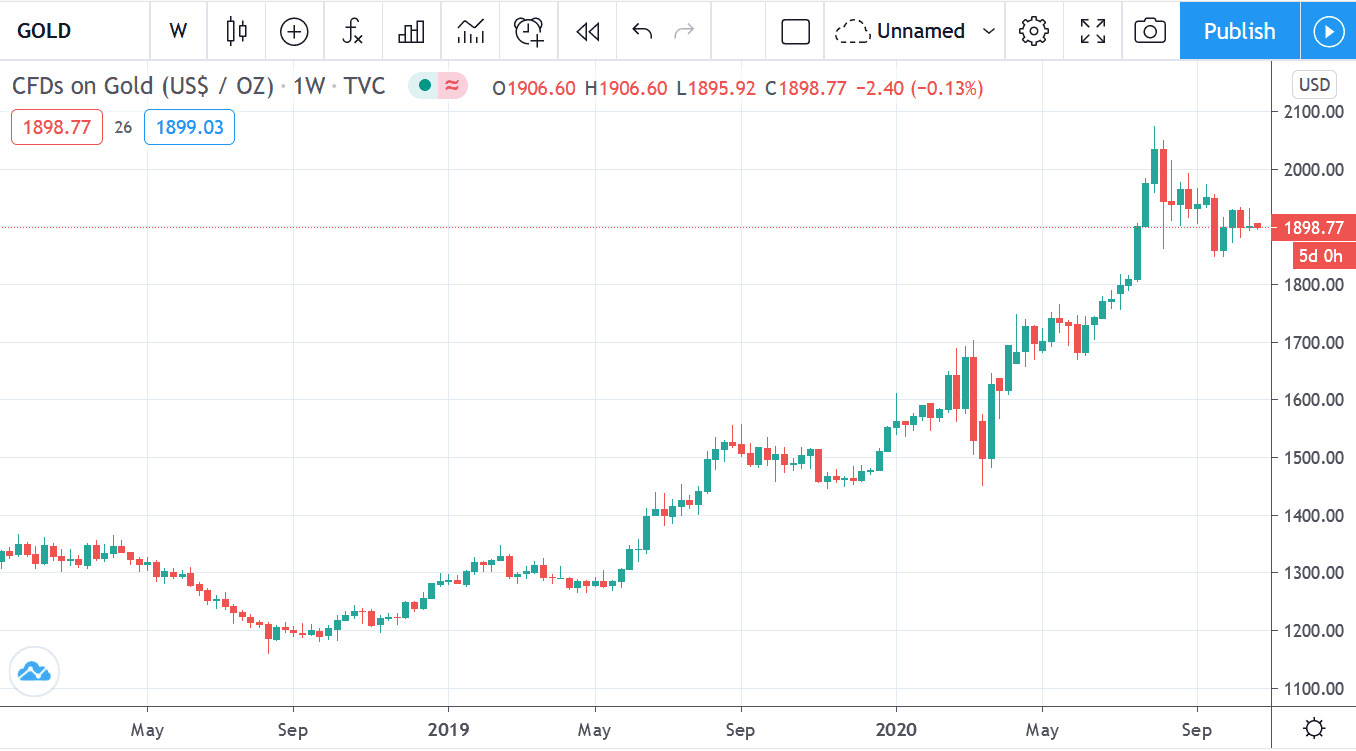
Task: Toggle the market status indicator pill
Action: click(x=438, y=87)
